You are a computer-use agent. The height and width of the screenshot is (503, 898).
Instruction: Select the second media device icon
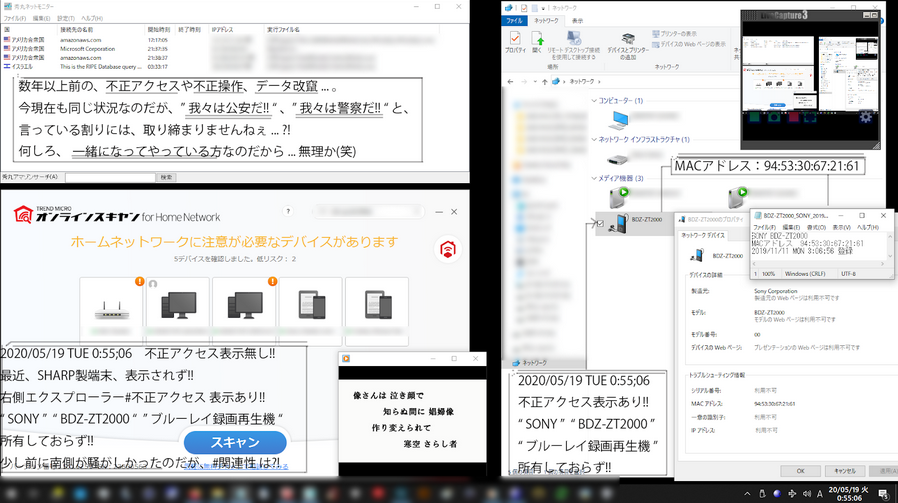pos(738,198)
